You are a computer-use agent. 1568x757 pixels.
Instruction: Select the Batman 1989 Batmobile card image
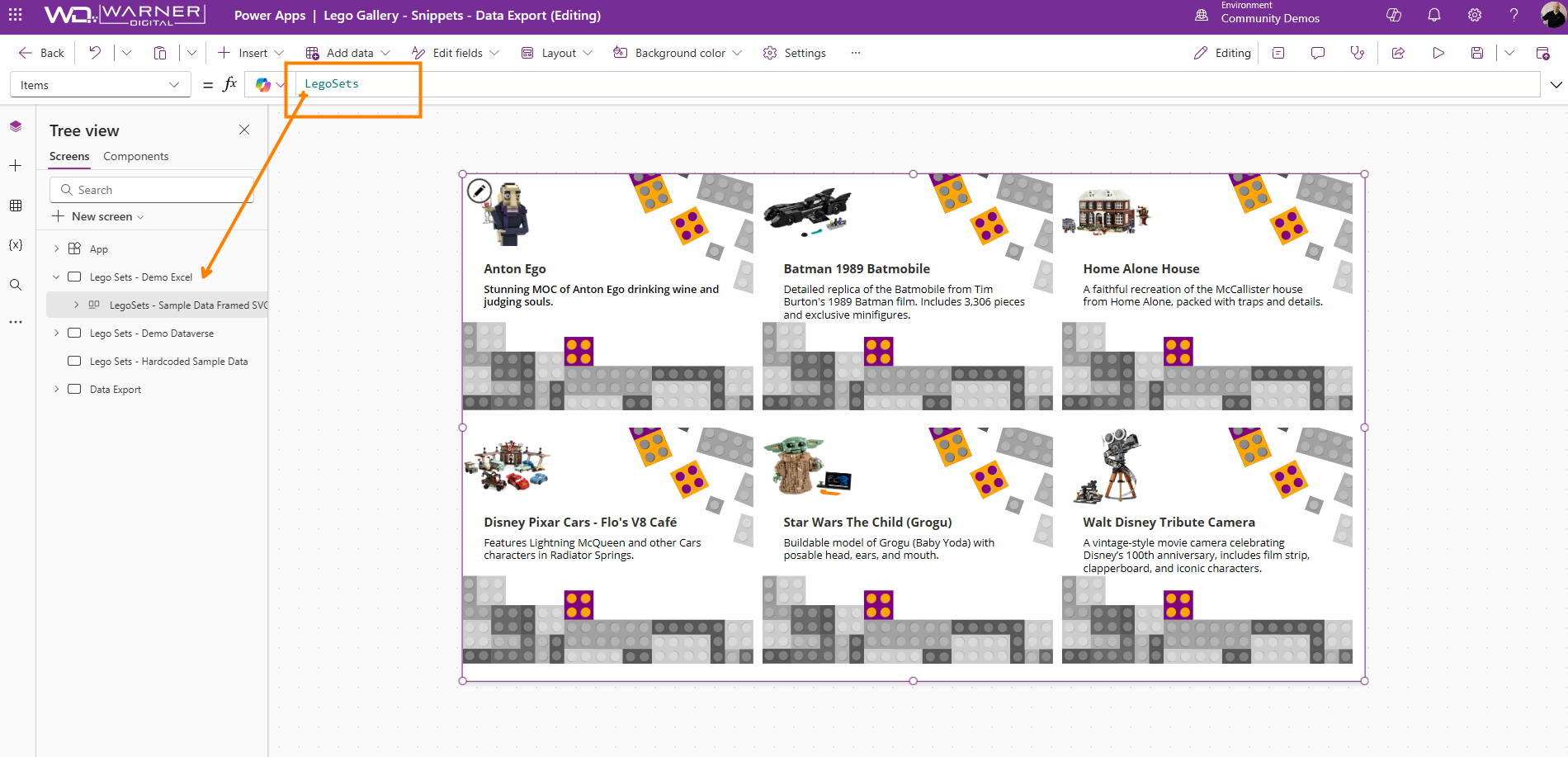[807, 213]
